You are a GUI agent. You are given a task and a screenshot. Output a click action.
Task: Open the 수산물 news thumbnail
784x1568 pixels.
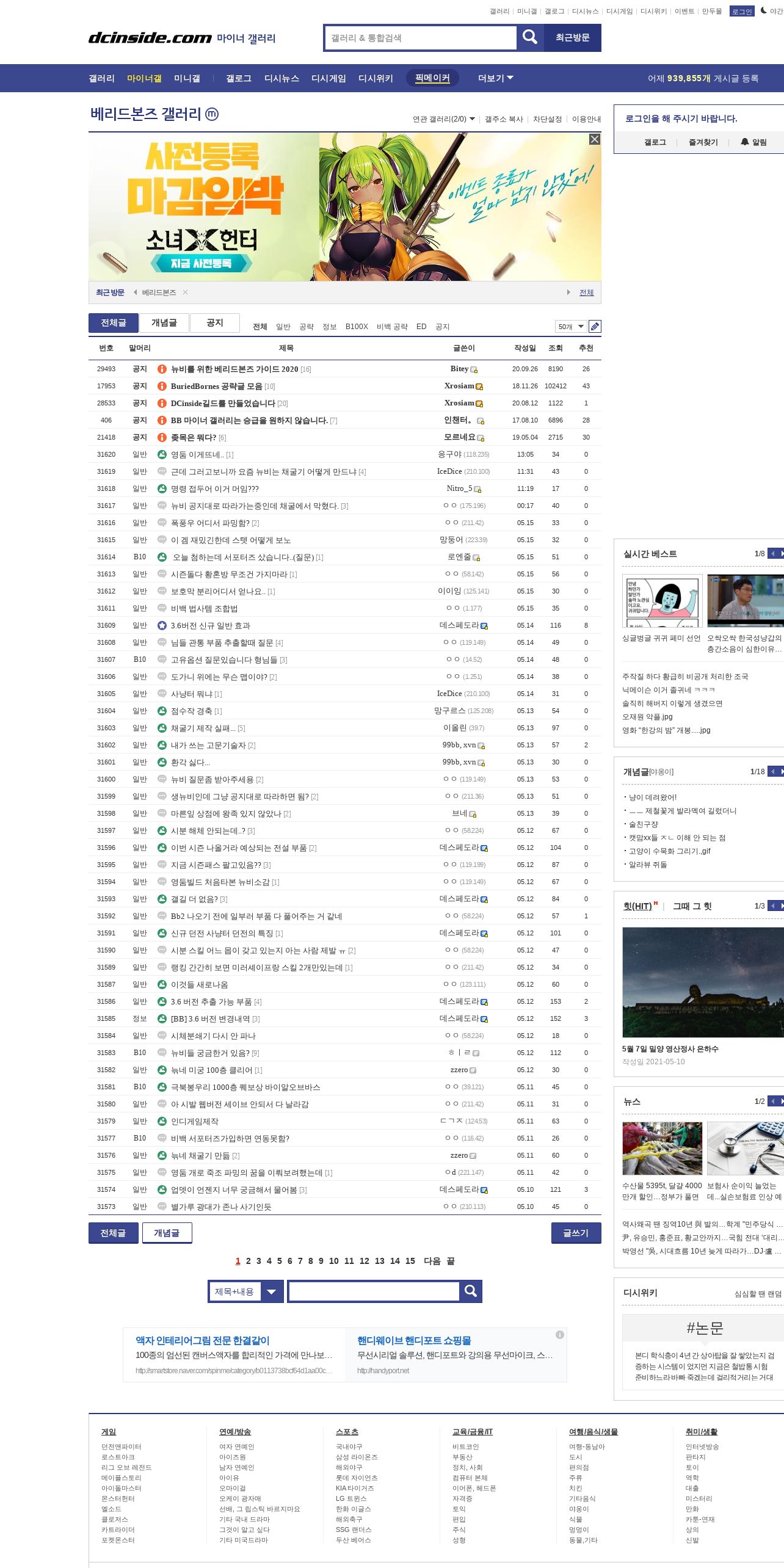tap(662, 1149)
